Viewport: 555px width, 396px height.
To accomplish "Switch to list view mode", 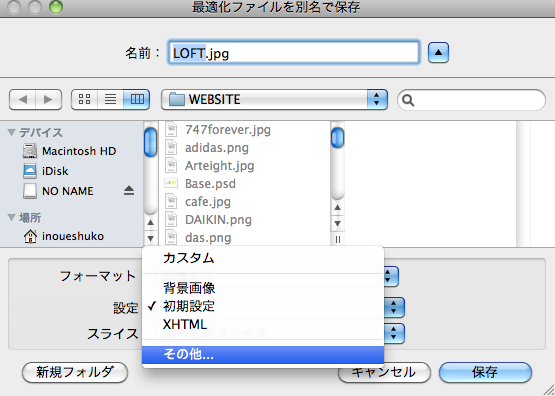I will tap(110, 99).
